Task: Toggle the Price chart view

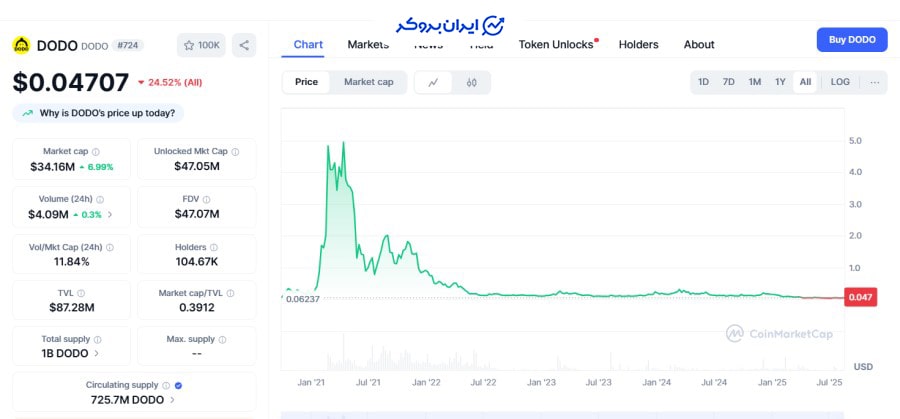Action: tap(307, 82)
